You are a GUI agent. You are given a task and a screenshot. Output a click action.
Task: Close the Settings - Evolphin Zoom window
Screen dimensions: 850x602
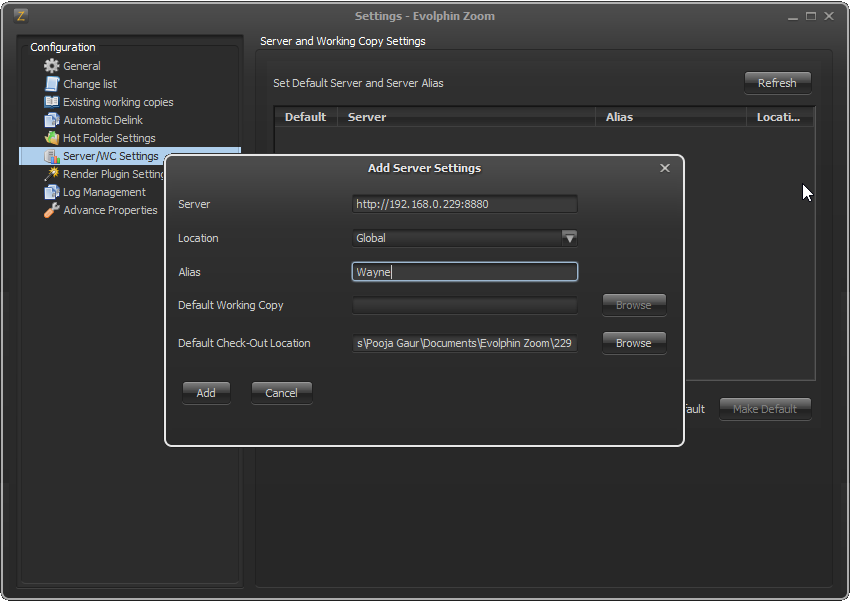[x=829, y=16]
